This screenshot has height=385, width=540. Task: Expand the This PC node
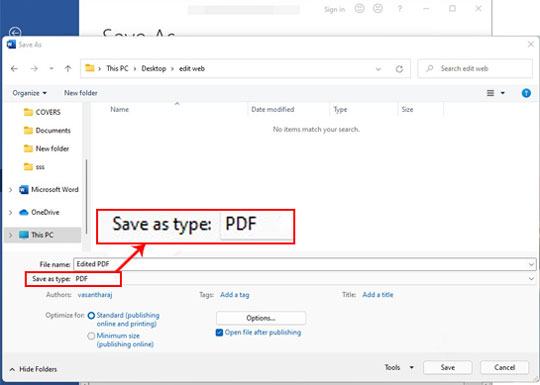click(11, 235)
